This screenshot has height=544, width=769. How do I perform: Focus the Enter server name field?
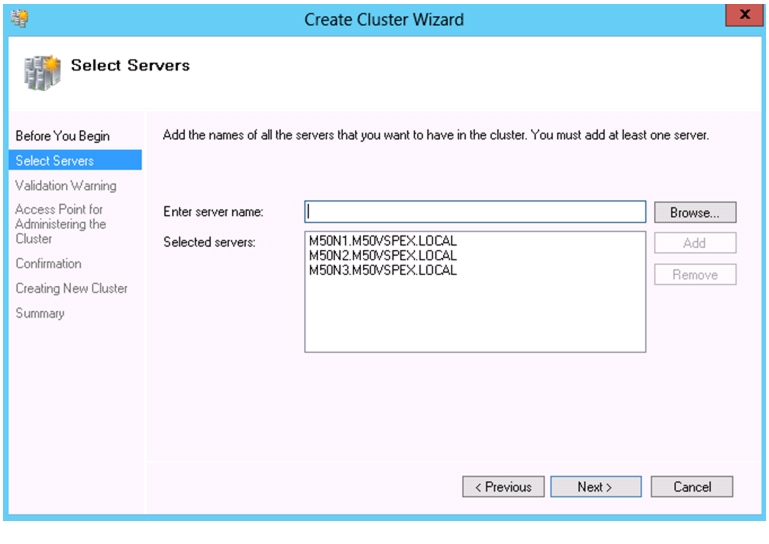click(x=475, y=211)
